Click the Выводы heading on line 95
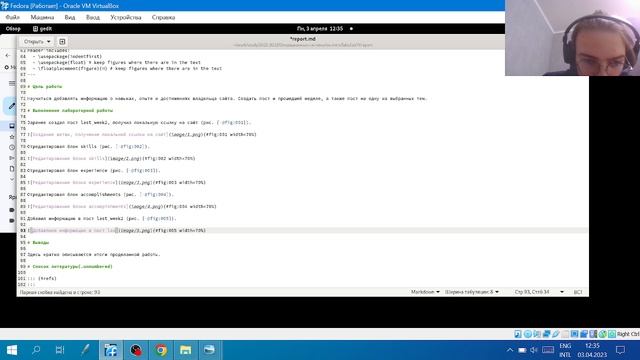 click(x=38, y=242)
